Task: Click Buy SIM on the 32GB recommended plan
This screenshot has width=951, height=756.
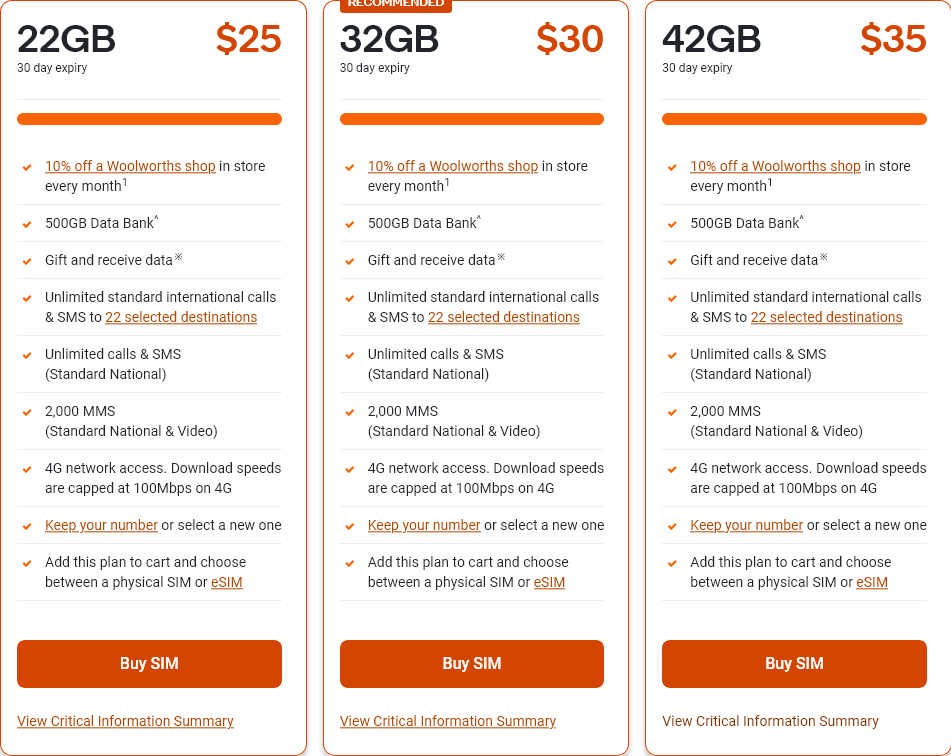Action: 471,663
